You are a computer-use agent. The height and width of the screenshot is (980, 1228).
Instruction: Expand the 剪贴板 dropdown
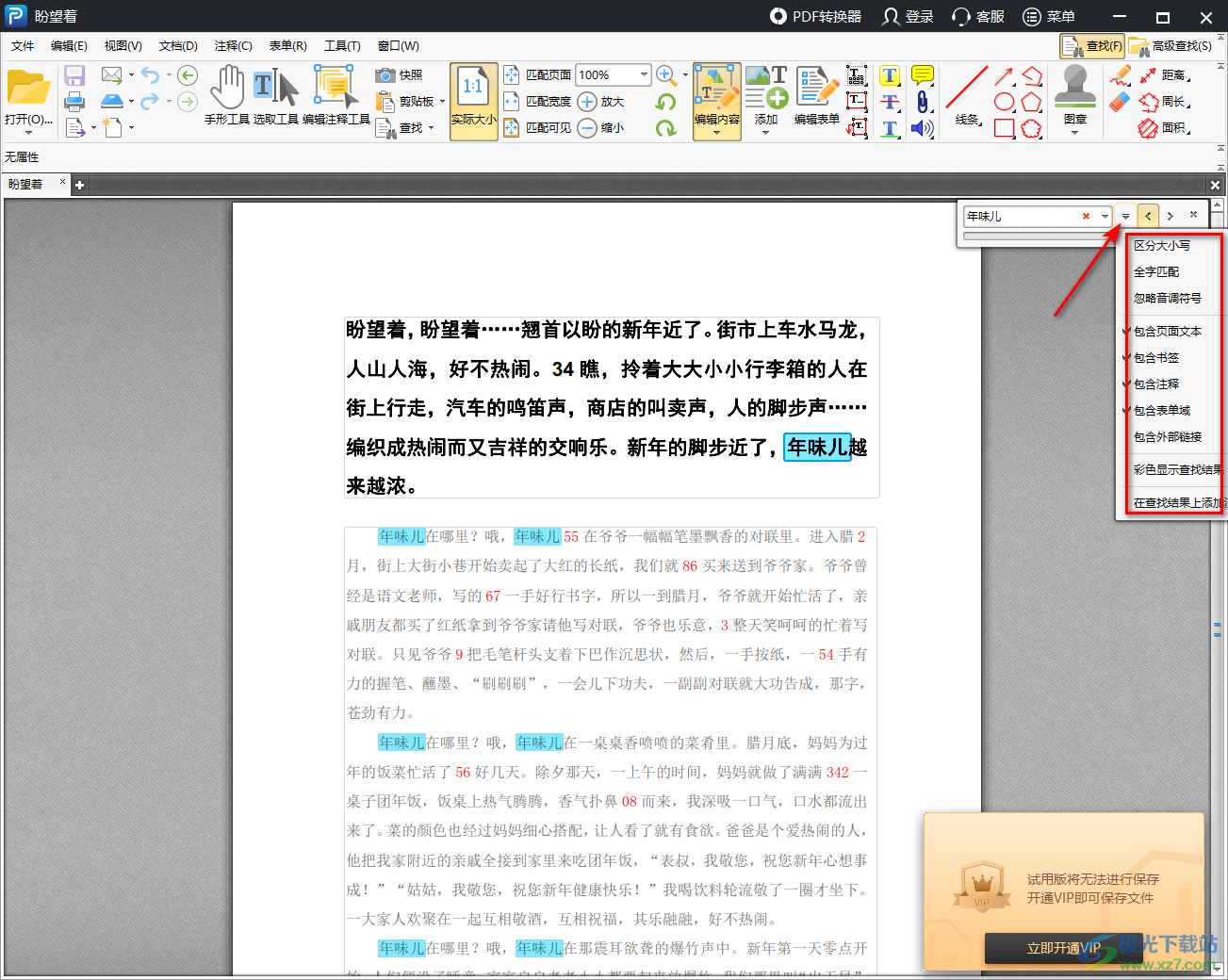click(442, 102)
